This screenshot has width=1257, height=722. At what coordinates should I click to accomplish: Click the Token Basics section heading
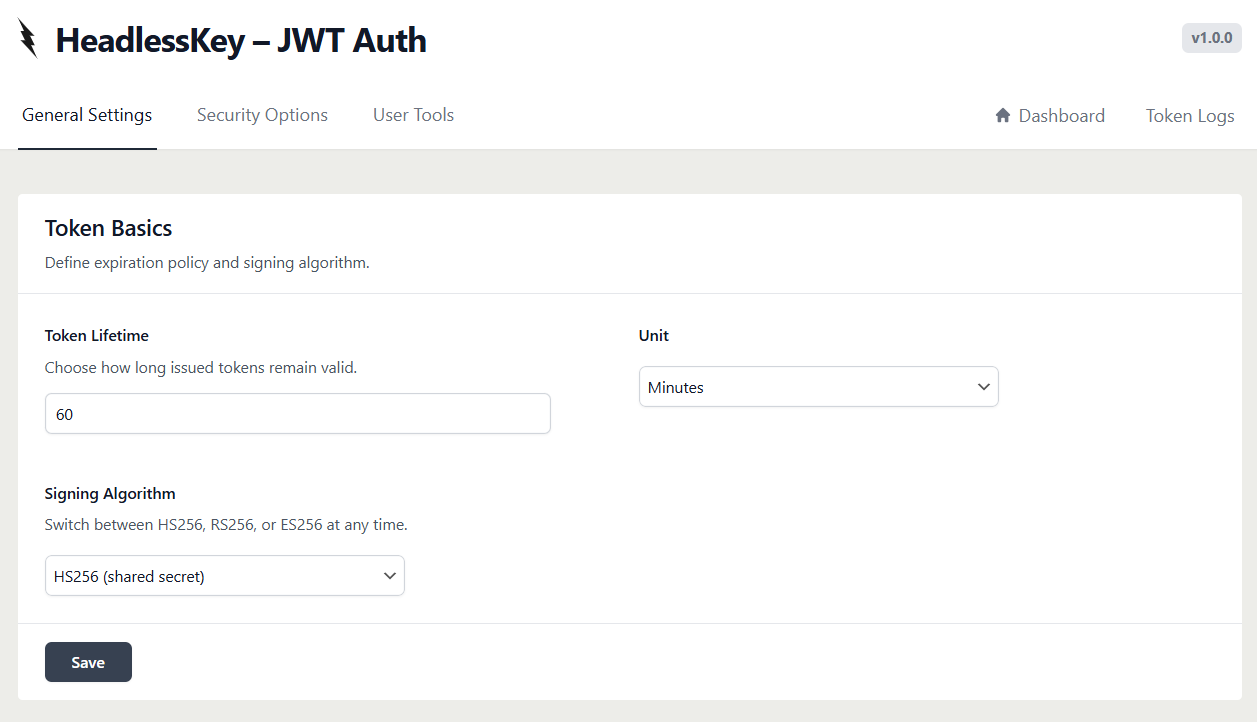pos(108,228)
